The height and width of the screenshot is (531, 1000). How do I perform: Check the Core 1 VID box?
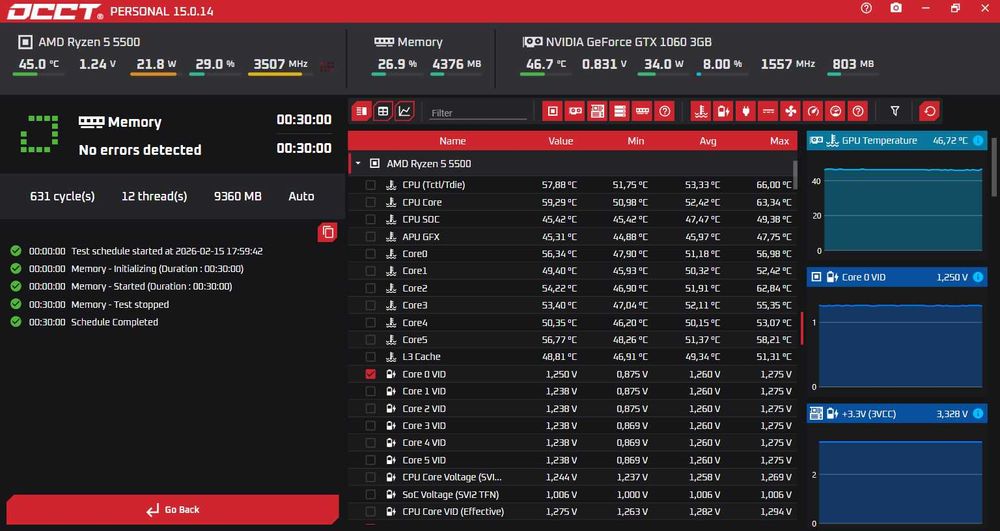(371, 391)
